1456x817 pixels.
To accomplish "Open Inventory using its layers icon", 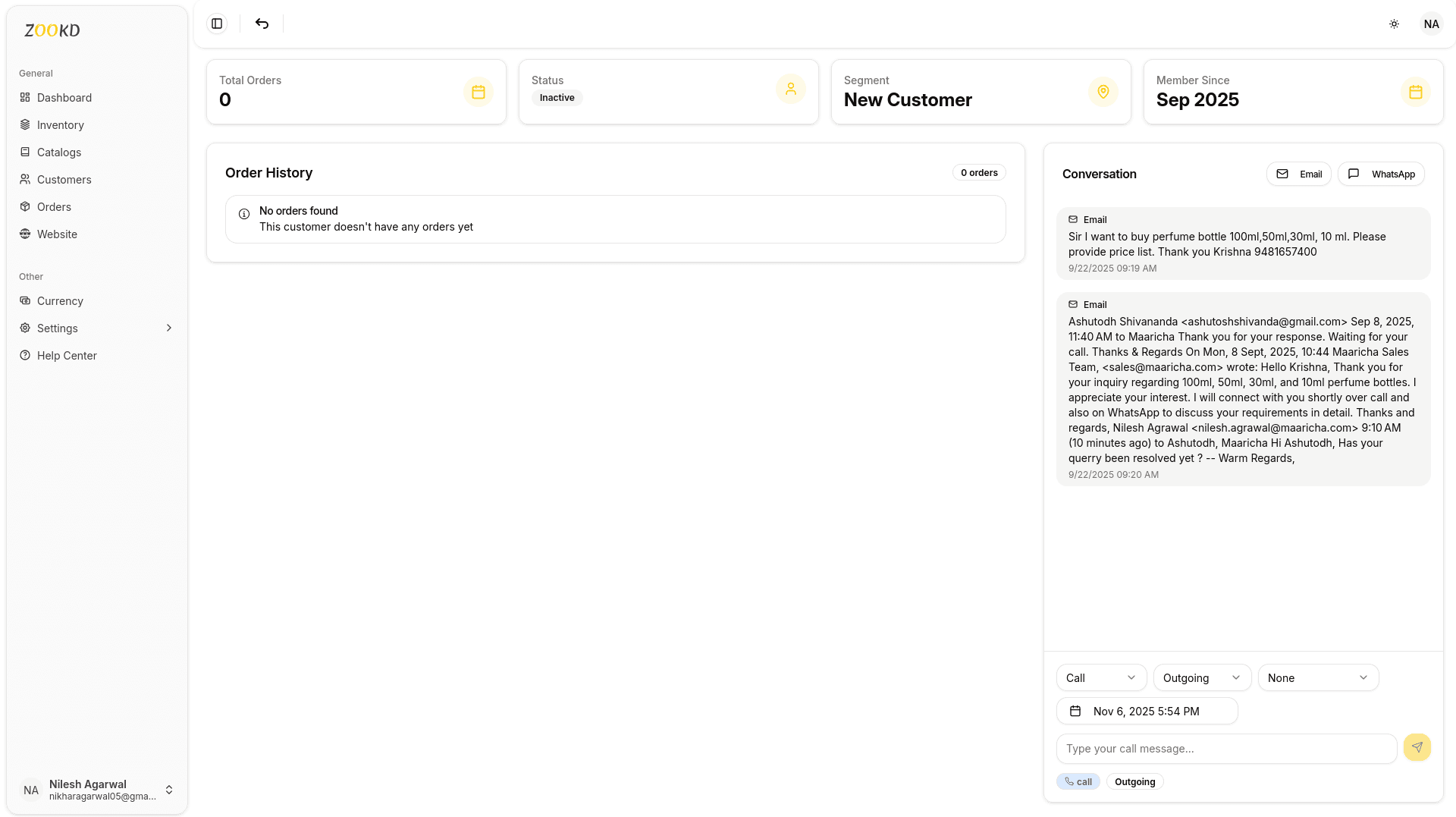I will click(24, 125).
